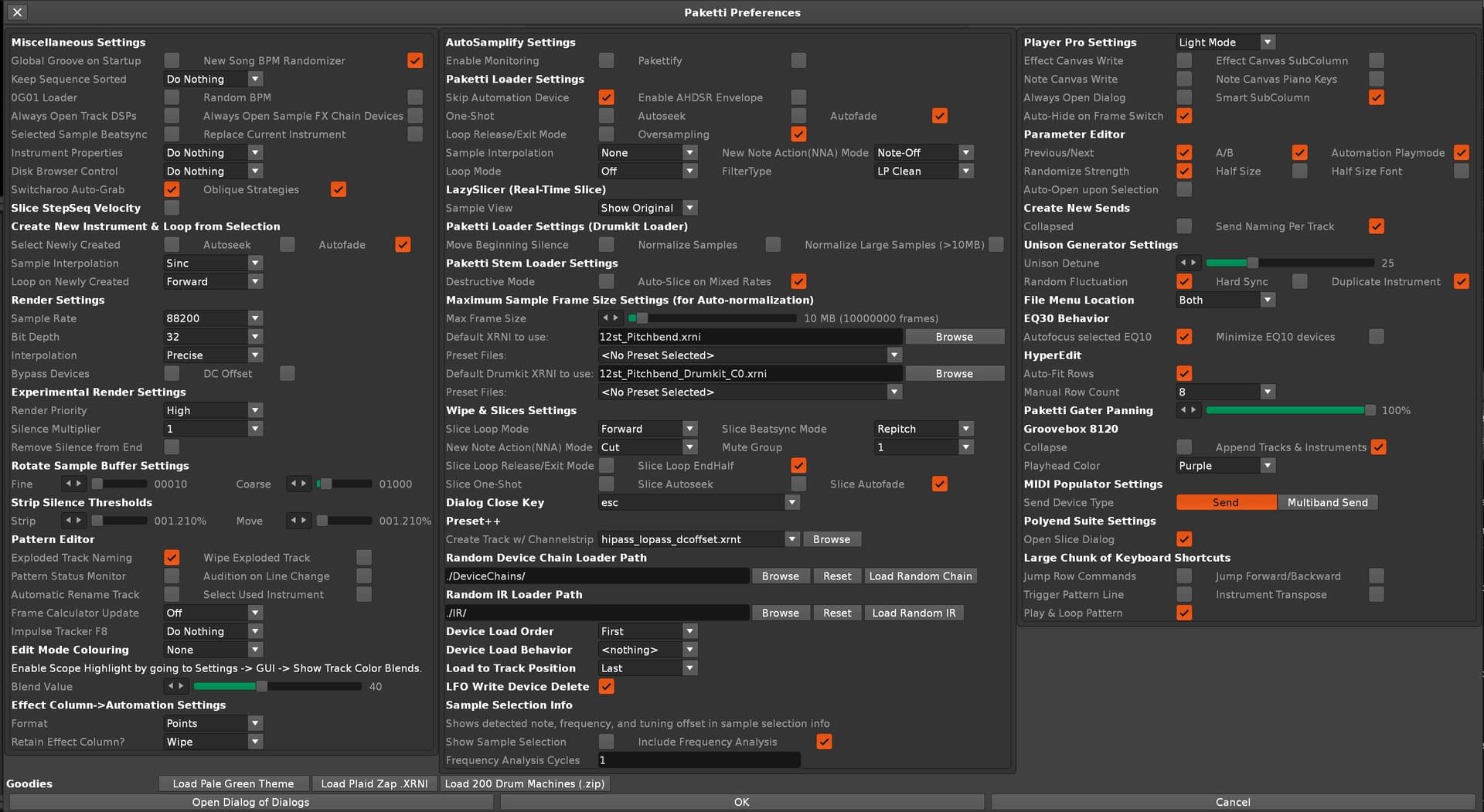Screen dimensions: 1484x812
Task: Click the Coarse rotate stepper arrows
Action: pyautogui.click(x=298, y=484)
